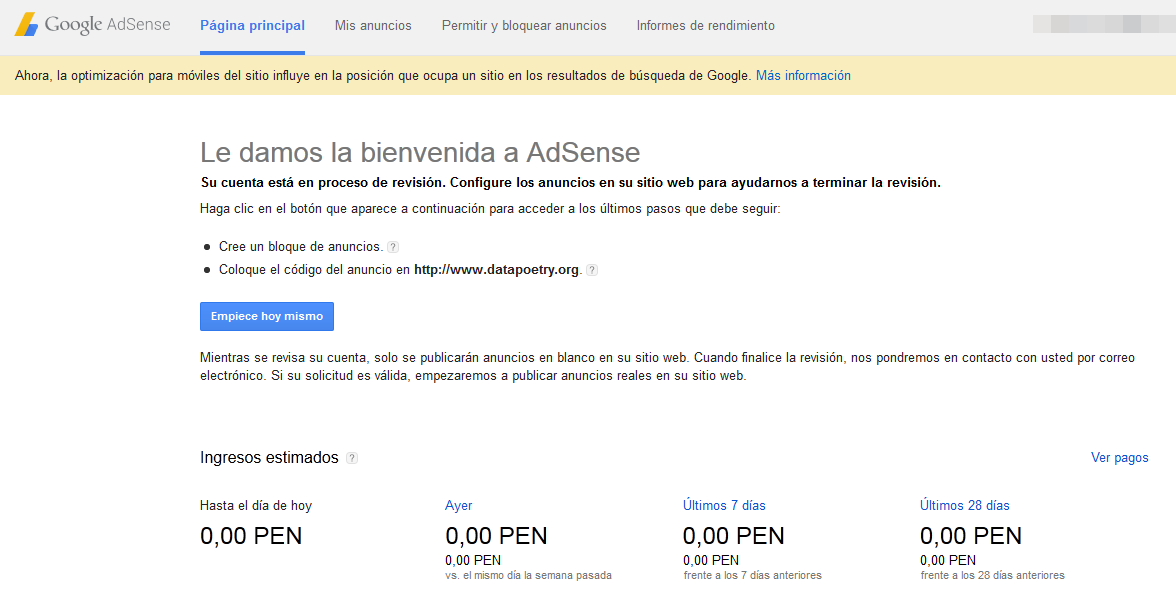Open Últimos 7 días earnings link
The image size is (1176, 603).
click(x=724, y=506)
